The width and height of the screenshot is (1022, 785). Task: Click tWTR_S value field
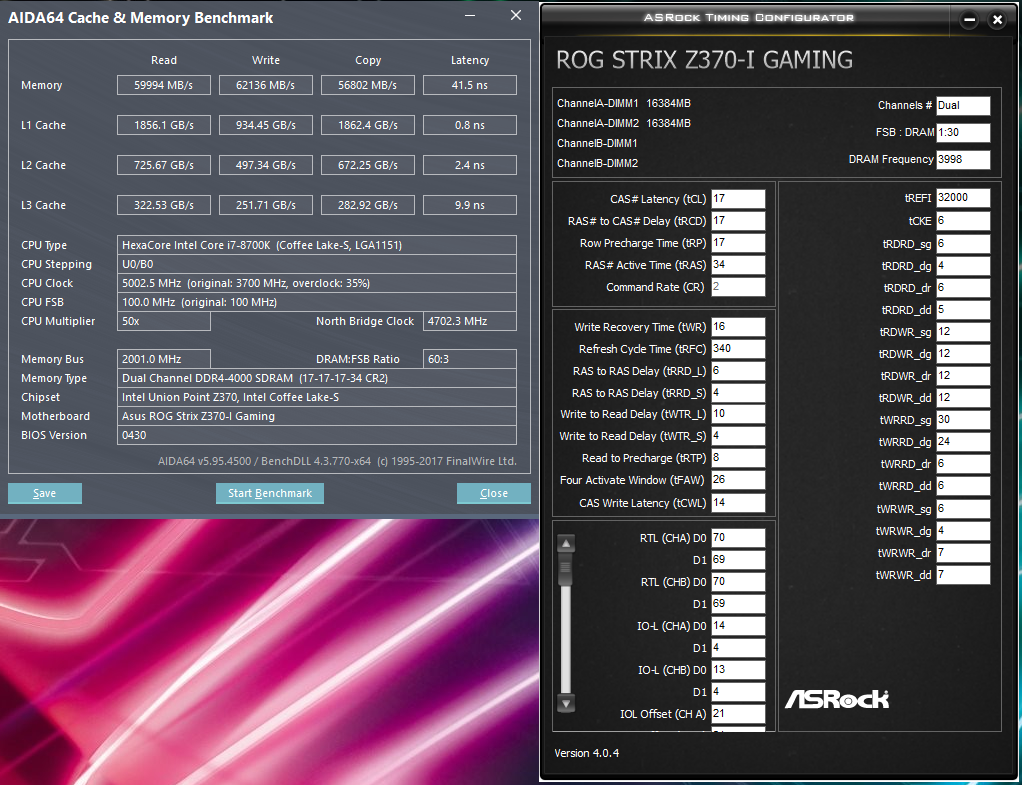point(738,436)
